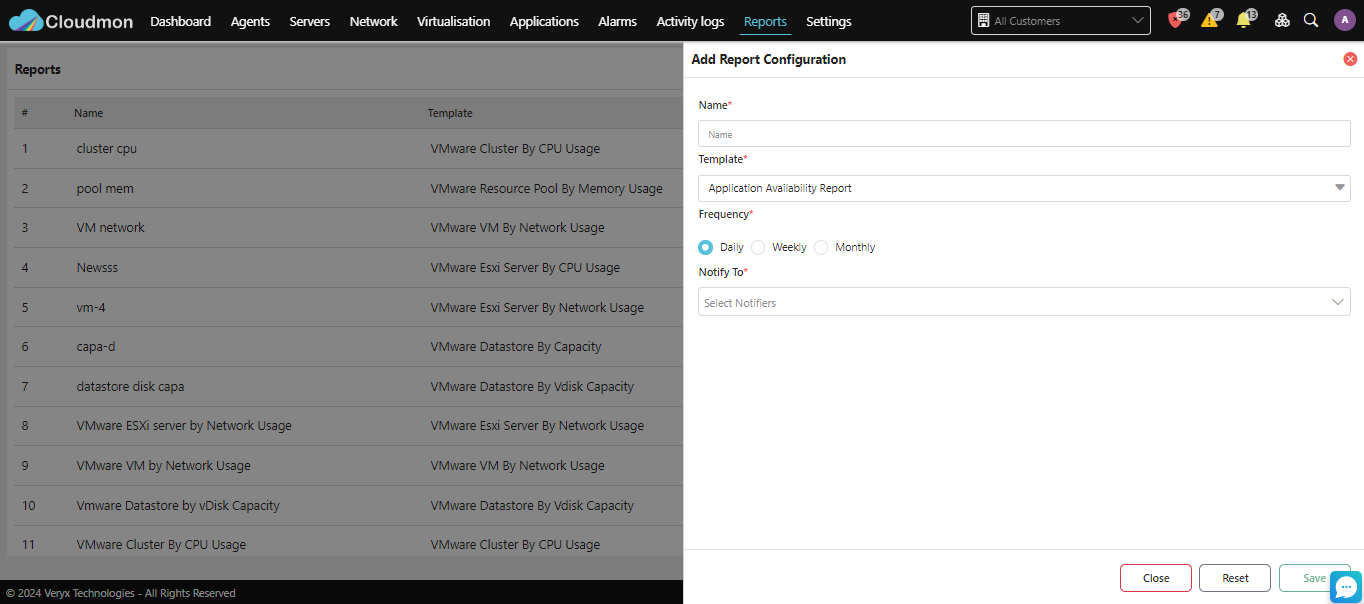Select the Daily frequency radio button
1364x604 pixels.
(x=706, y=247)
